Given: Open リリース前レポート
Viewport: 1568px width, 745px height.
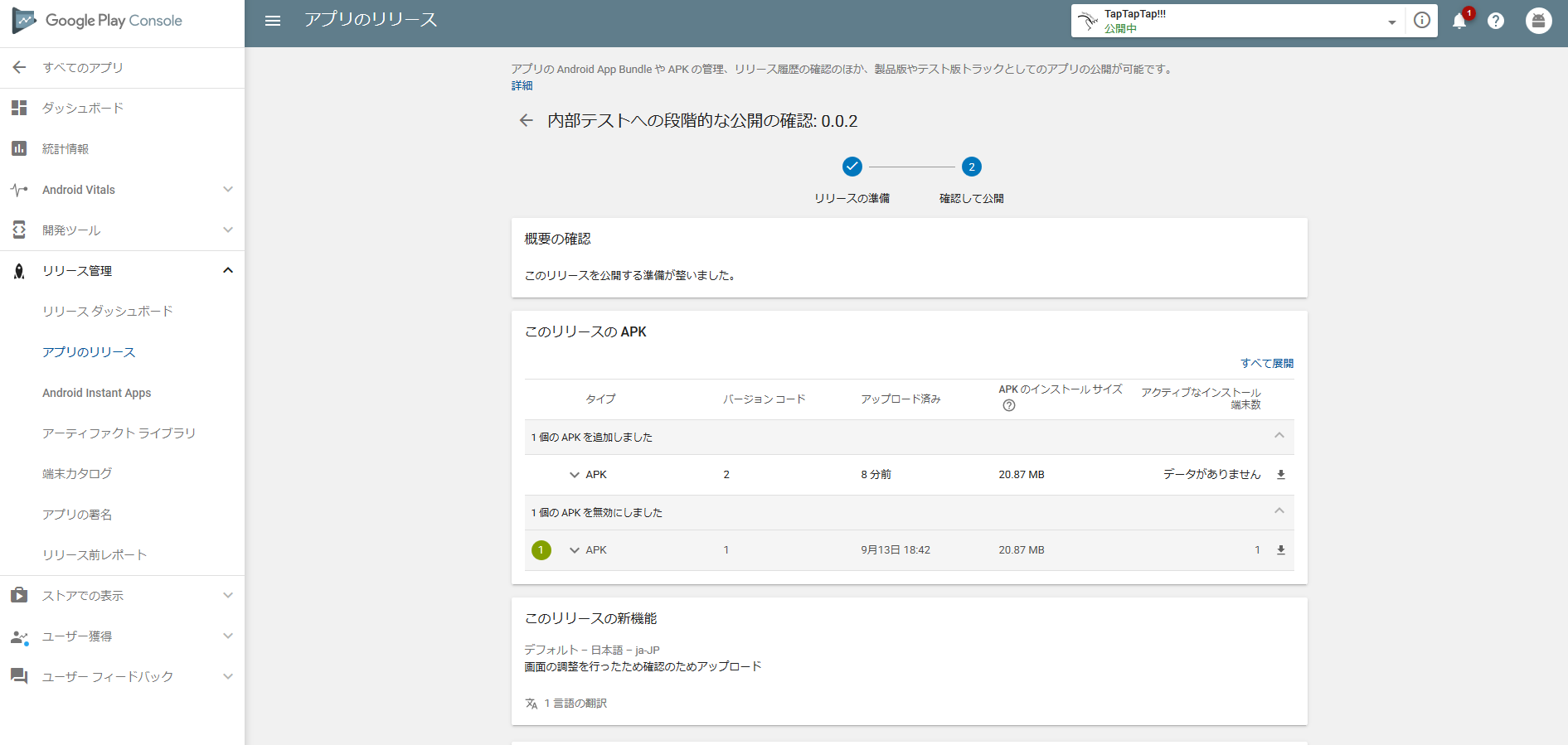Looking at the screenshot, I should tap(95, 555).
